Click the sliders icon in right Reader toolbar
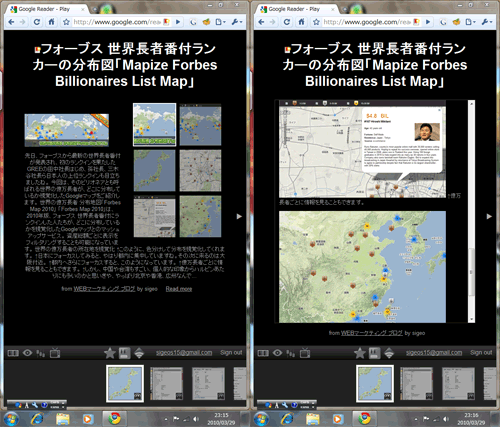This screenshot has width=500, height=427. (x=291, y=353)
